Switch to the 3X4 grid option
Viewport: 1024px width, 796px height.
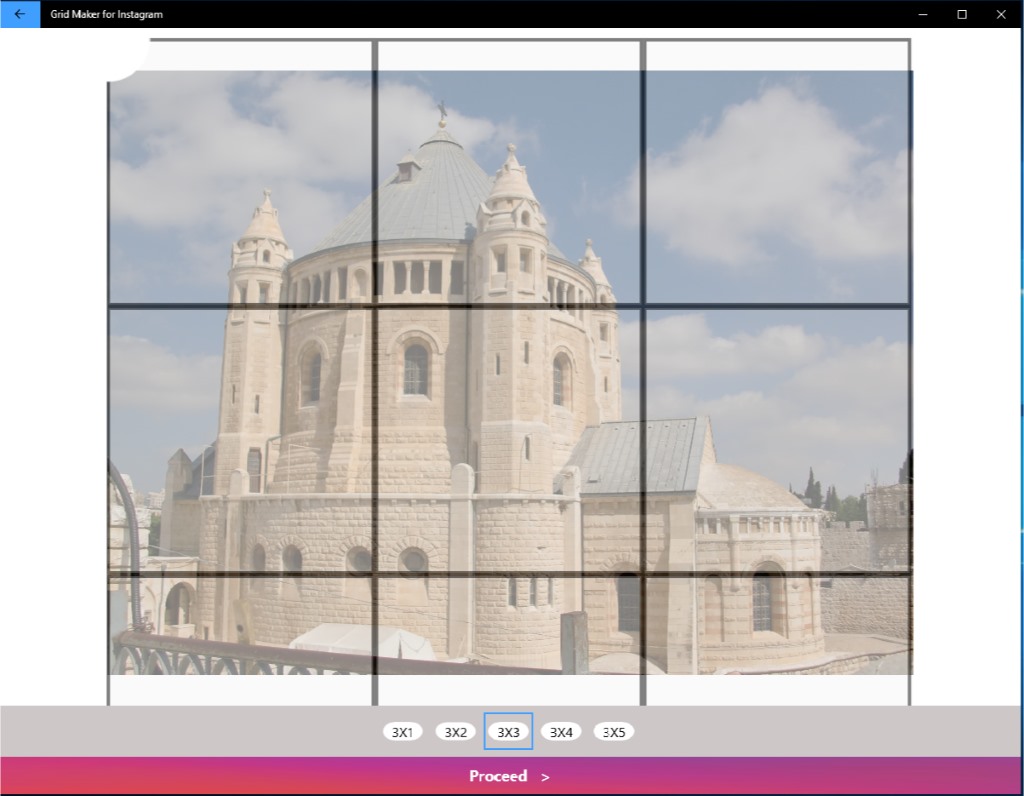tap(561, 732)
